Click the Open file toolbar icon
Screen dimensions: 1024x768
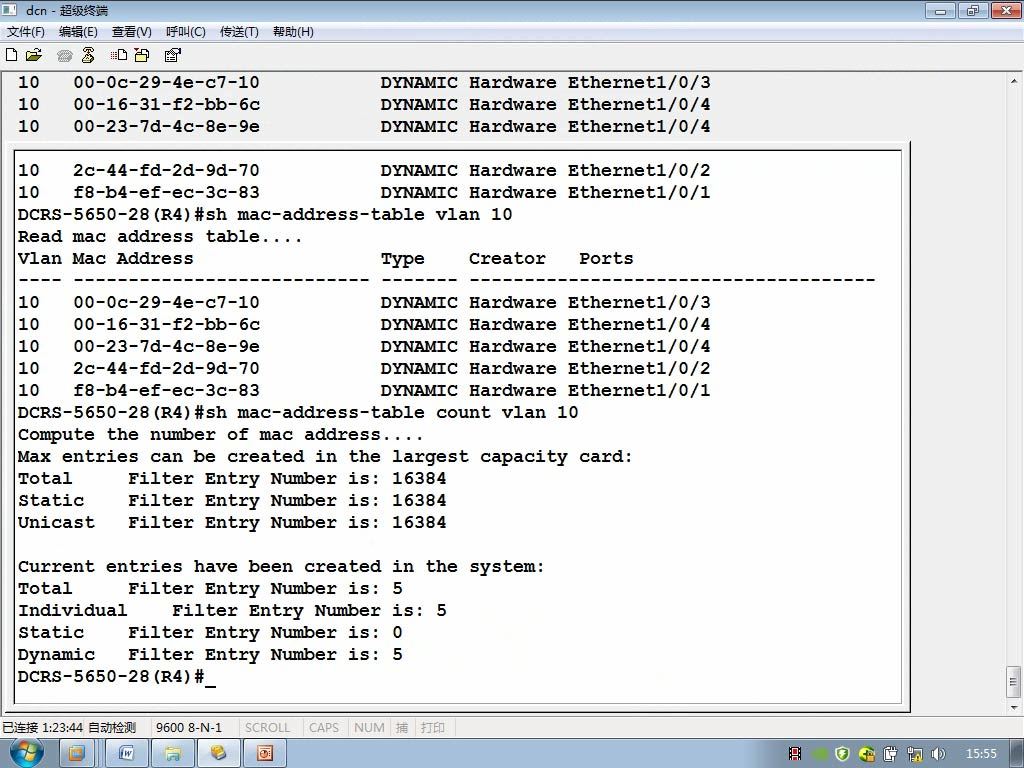(34, 56)
